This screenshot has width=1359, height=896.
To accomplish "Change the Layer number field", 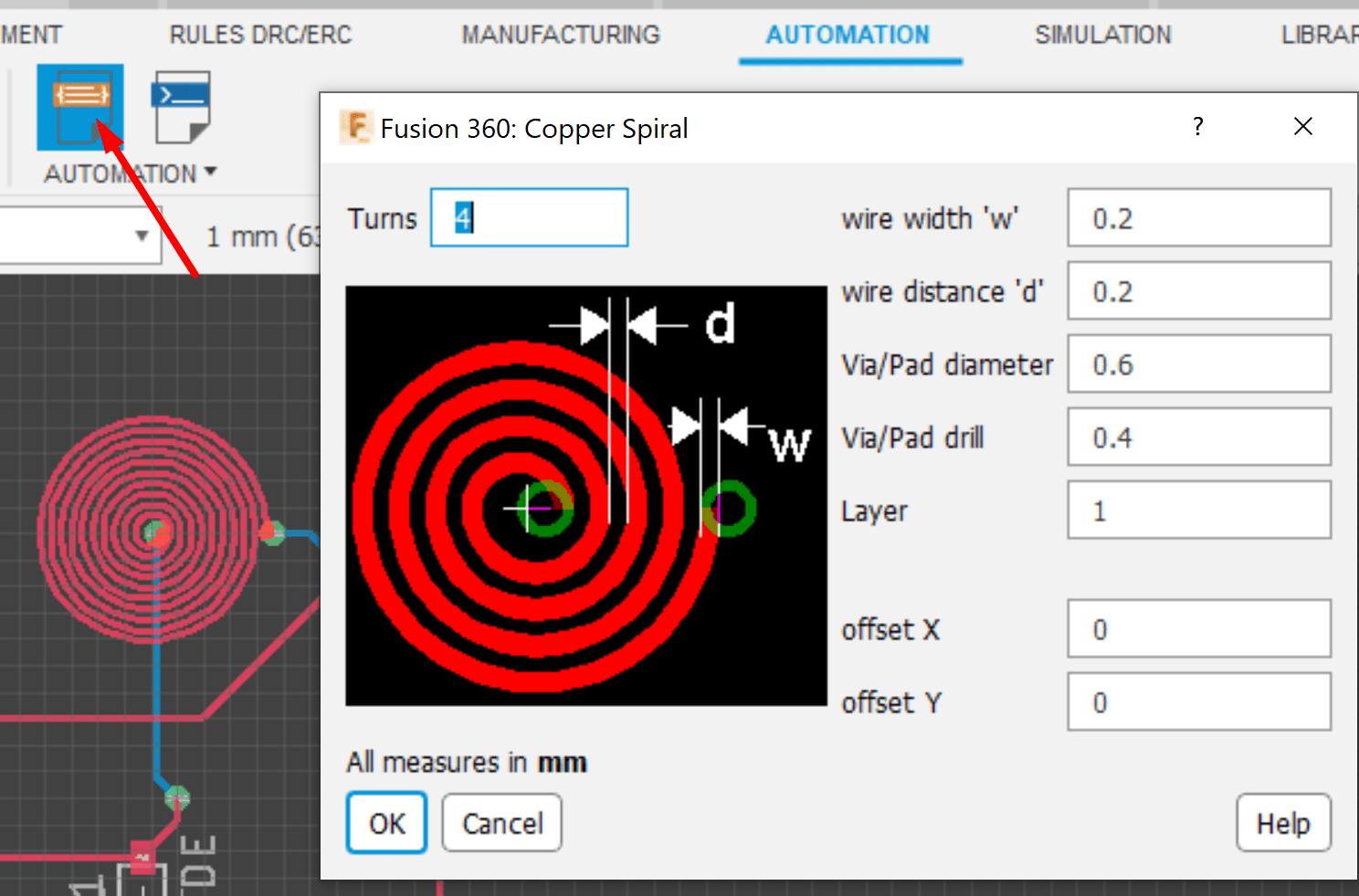I will (x=1198, y=510).
